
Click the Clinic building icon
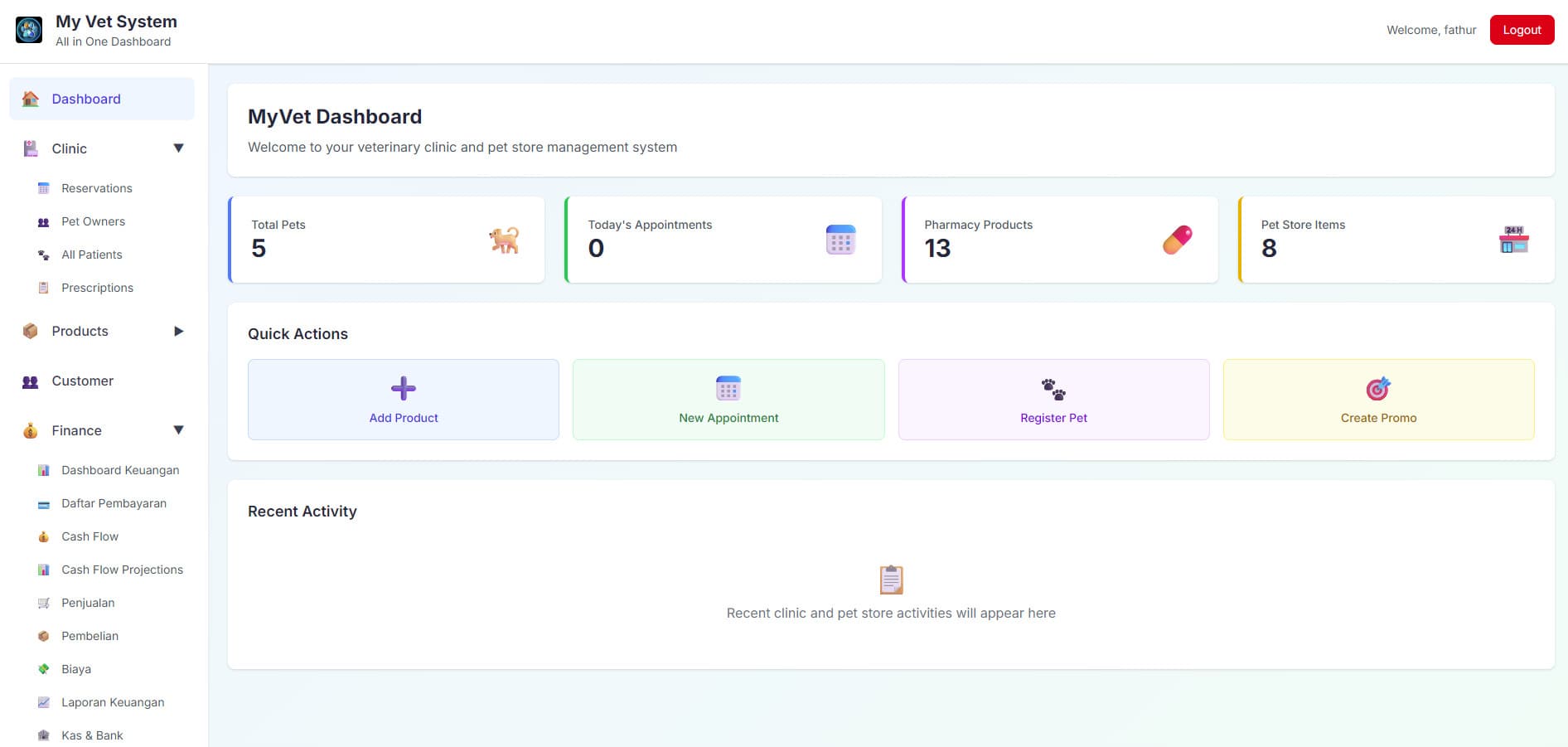(31, 148)
